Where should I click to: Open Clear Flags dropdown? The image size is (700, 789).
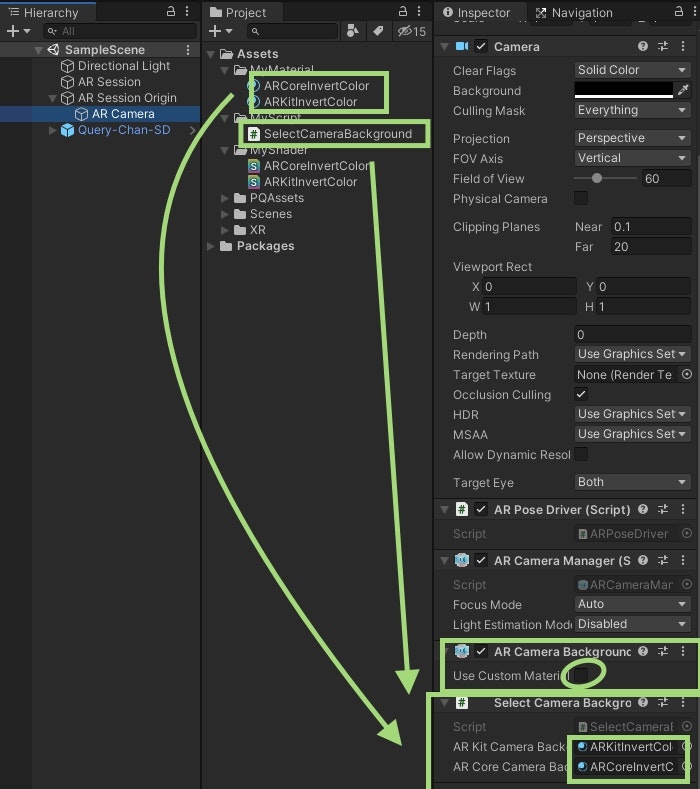click(x=632, y=70)
